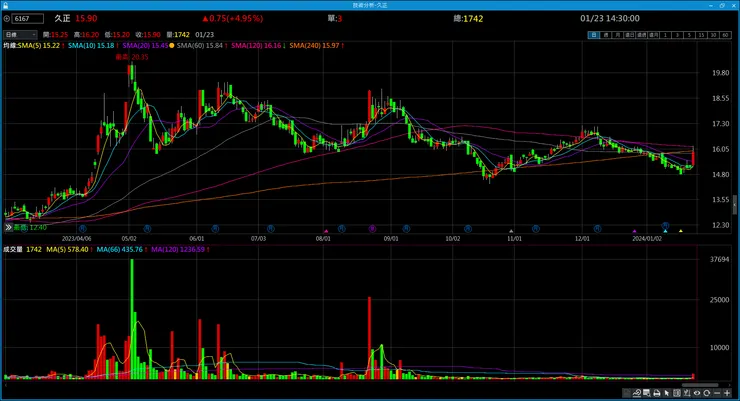The image size is (740, 401).
Task: Click the MA(120) 1236.59 volume indicator label
Action: coord(178,249)
